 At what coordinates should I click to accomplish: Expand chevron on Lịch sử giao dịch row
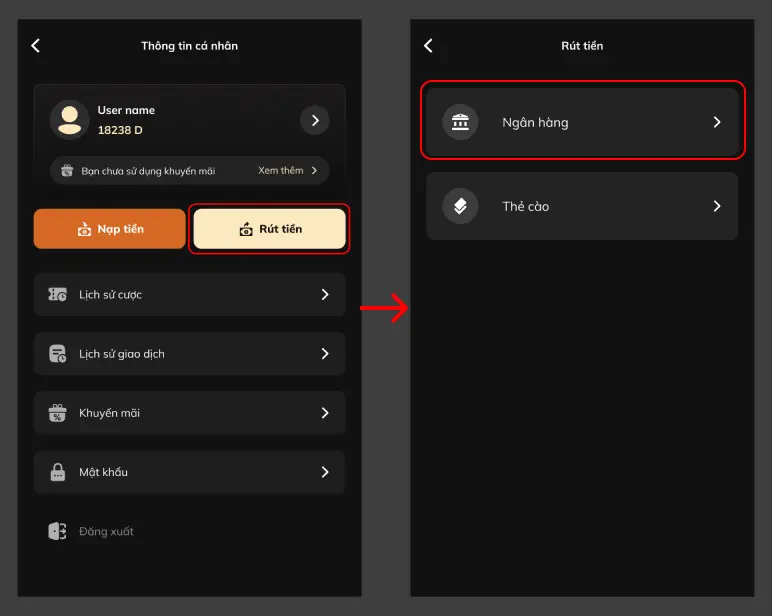click(x=325, y=354)
